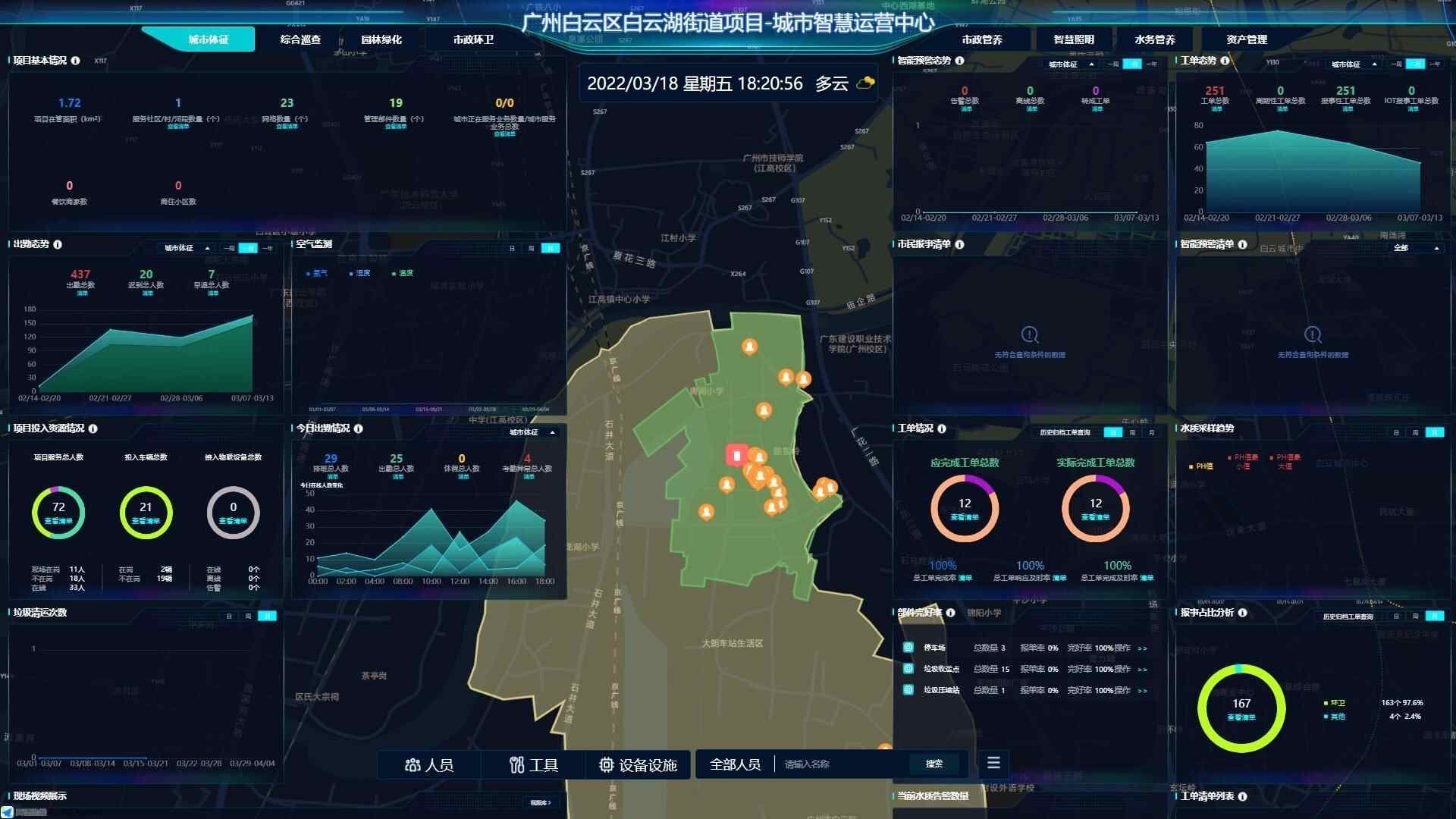The image size is (1456, 819).
Task: Open the hamburger menu beside search
Action: [993, 763]
